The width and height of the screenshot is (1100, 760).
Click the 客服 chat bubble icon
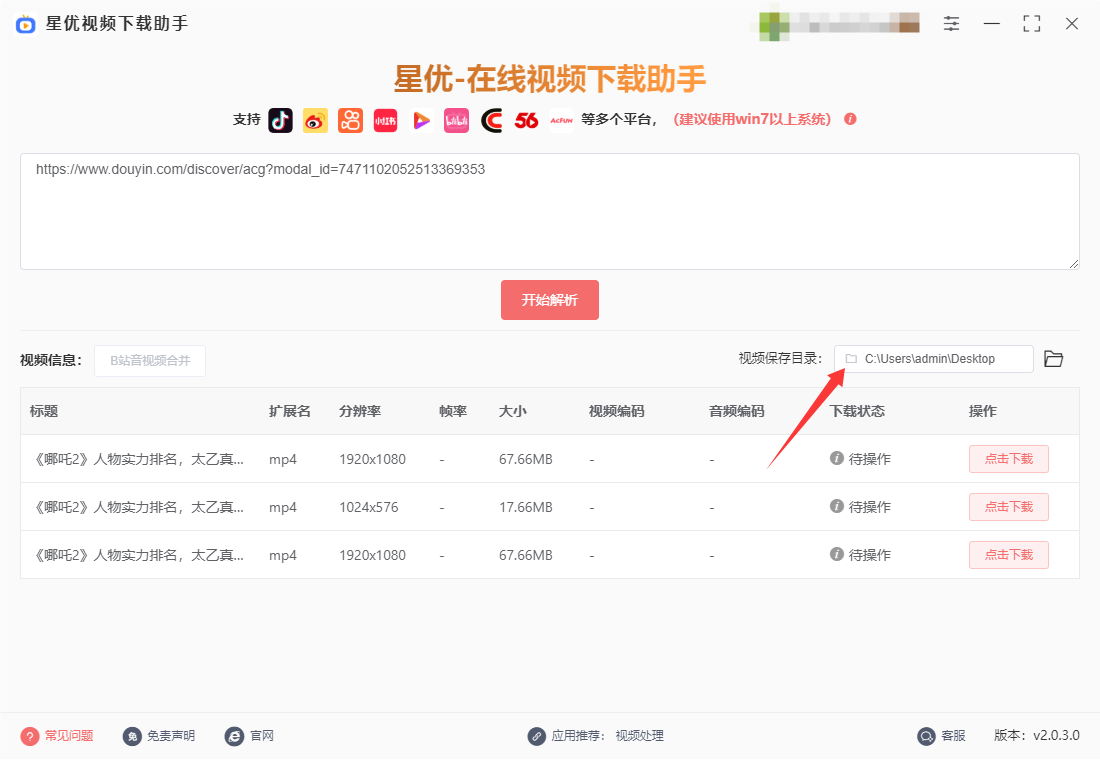[927, 736]
